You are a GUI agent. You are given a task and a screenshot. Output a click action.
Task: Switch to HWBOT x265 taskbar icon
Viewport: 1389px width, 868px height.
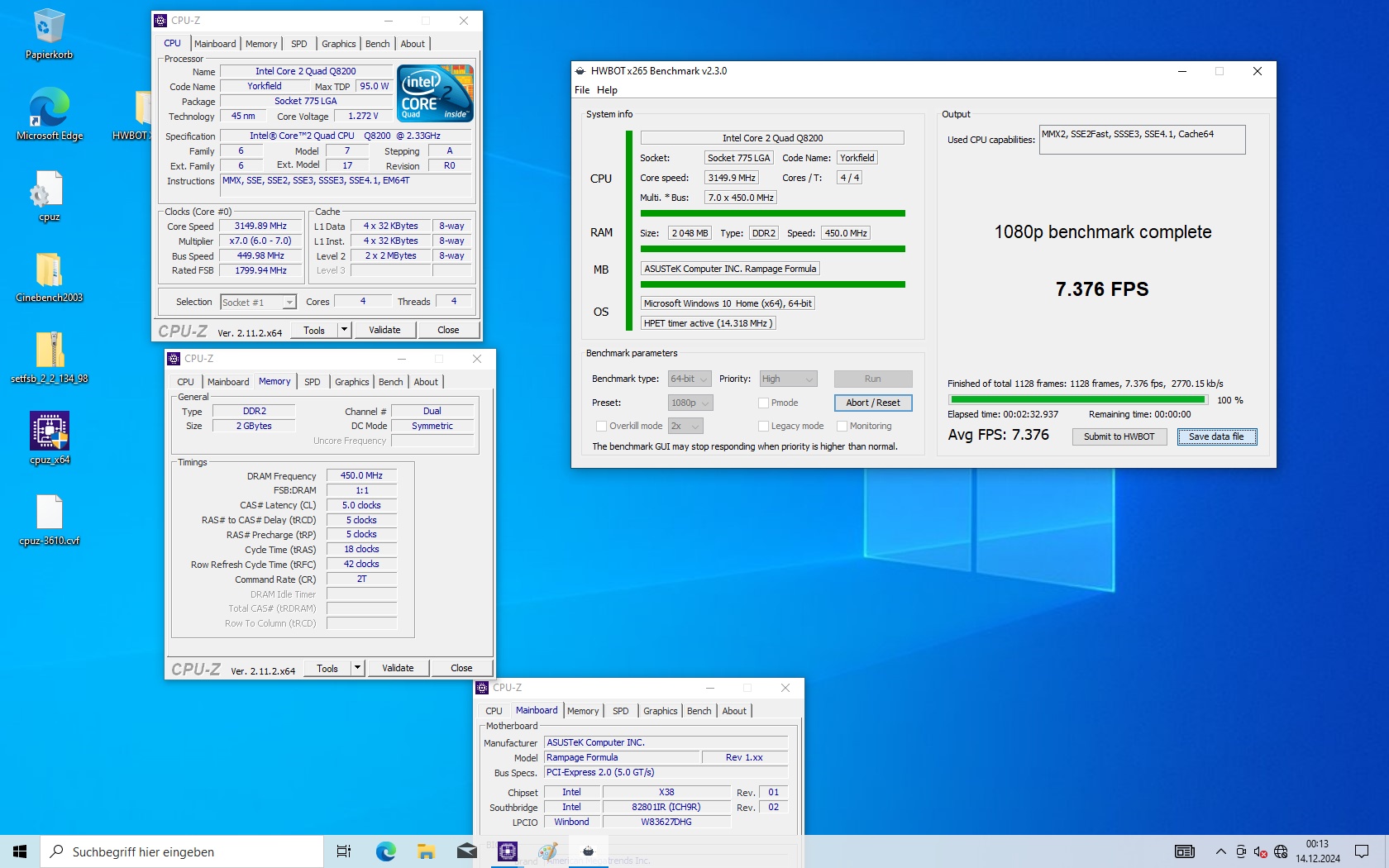(589, 851)
